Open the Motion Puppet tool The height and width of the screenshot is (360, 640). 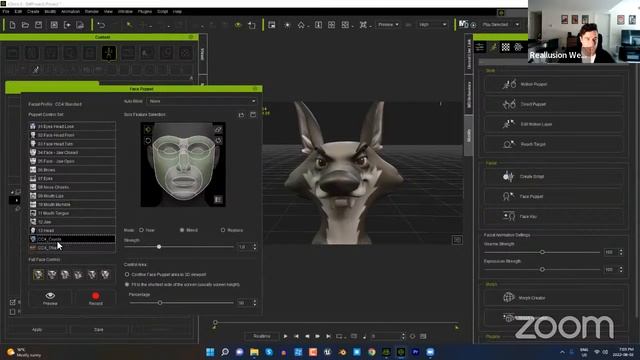[x=553, y=84]
